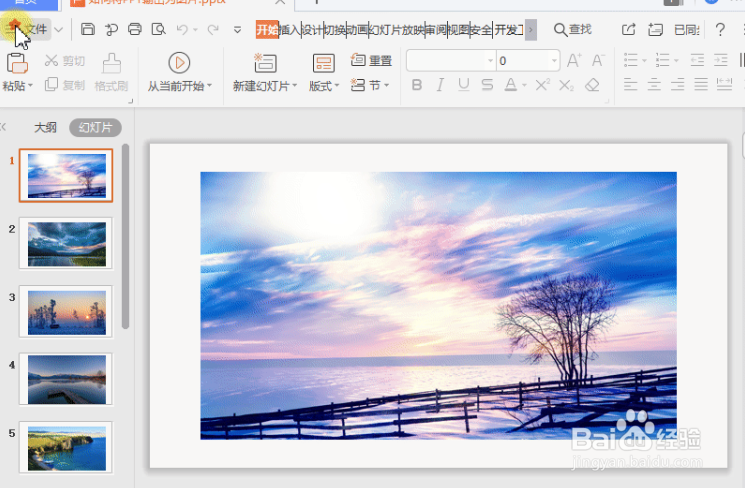Click the 新建幻灯片 new slide icon
This screenshot has width=745, height=488.
265,63
